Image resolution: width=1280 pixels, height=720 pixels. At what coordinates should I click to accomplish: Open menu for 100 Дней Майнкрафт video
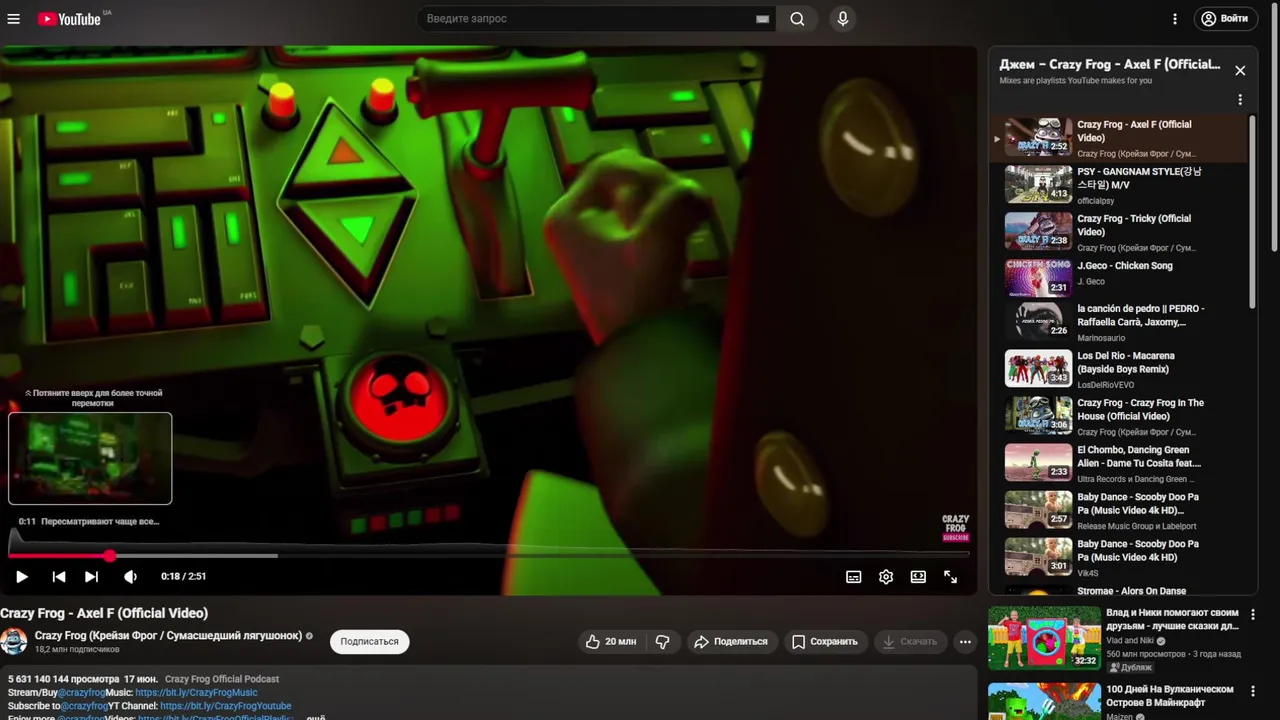tap(1252, 691)
